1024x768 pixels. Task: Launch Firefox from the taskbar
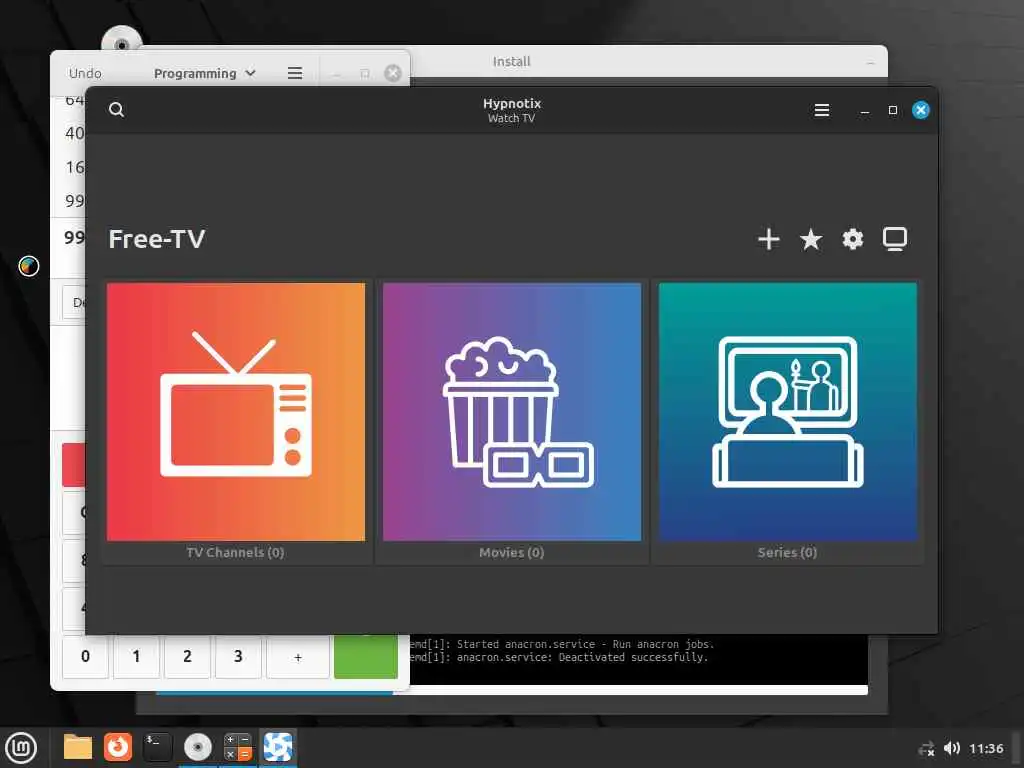(118, 747)
